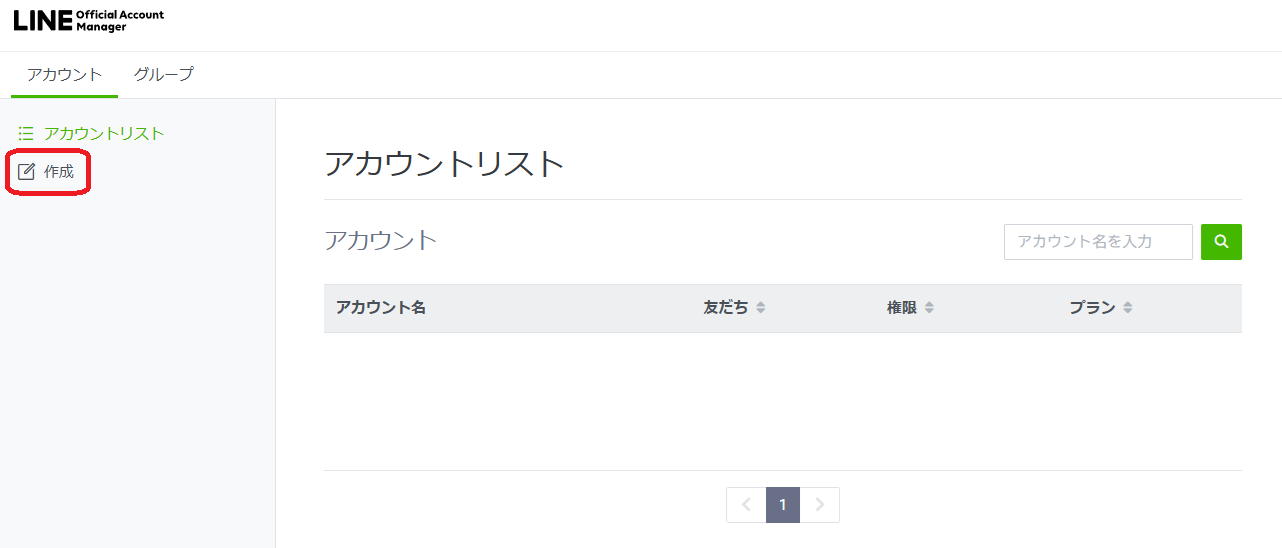Click the 権限 column header text
Screen dimensions: 1282x548
point(902,308)
